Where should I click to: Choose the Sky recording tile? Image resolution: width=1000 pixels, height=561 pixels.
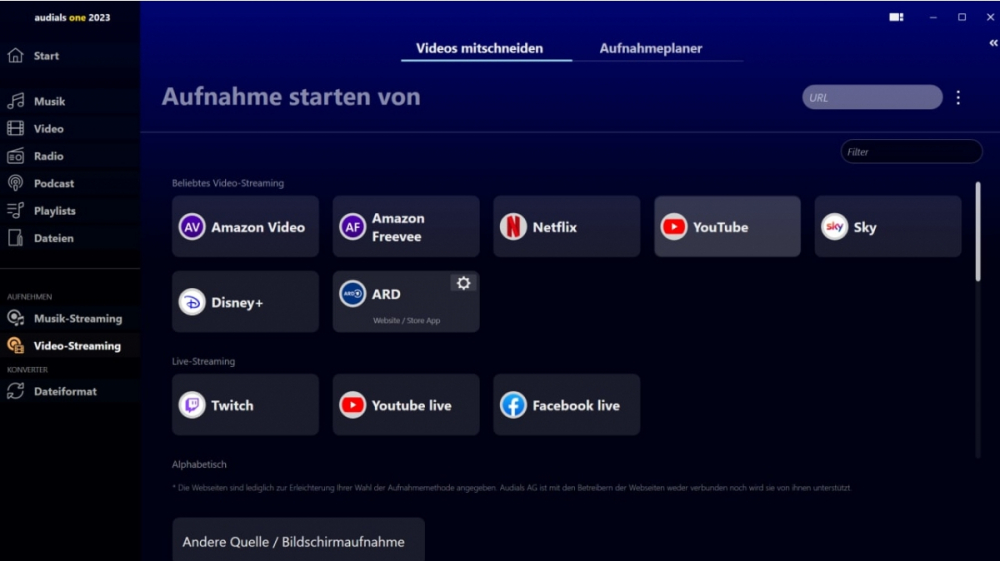tap(888, 226)
